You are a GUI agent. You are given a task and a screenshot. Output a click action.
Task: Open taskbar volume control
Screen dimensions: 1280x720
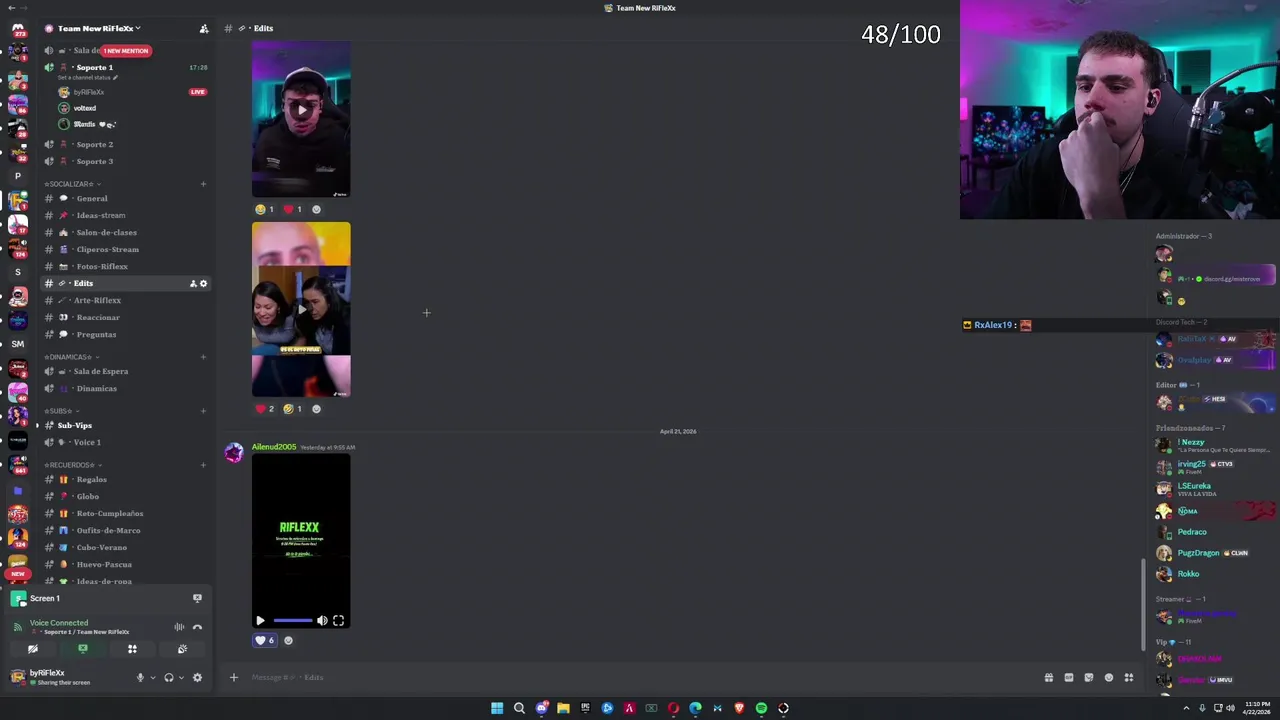point(1230,708)
